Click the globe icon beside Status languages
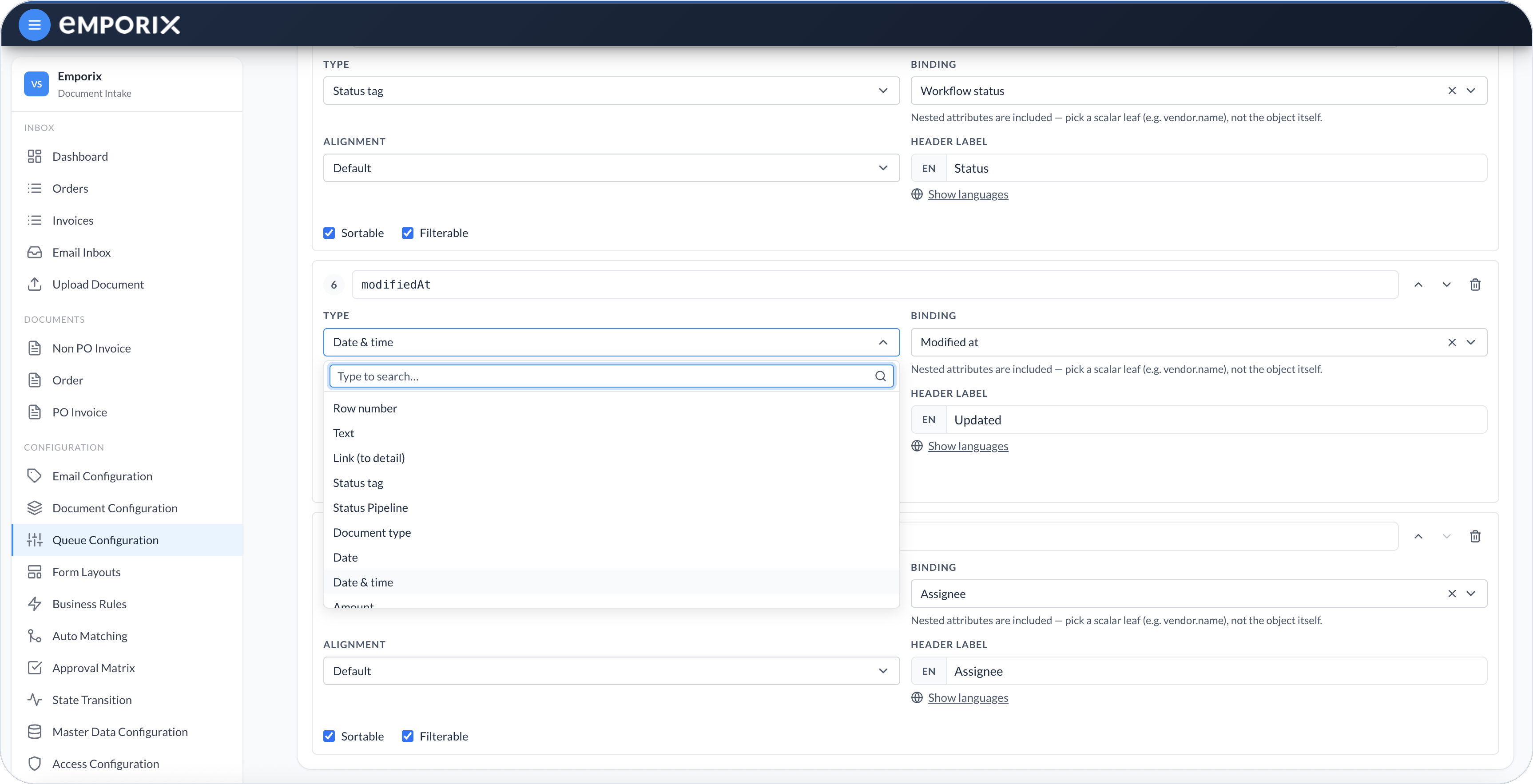The width and height of the screenshot is (1533, 784). (917, 194)
